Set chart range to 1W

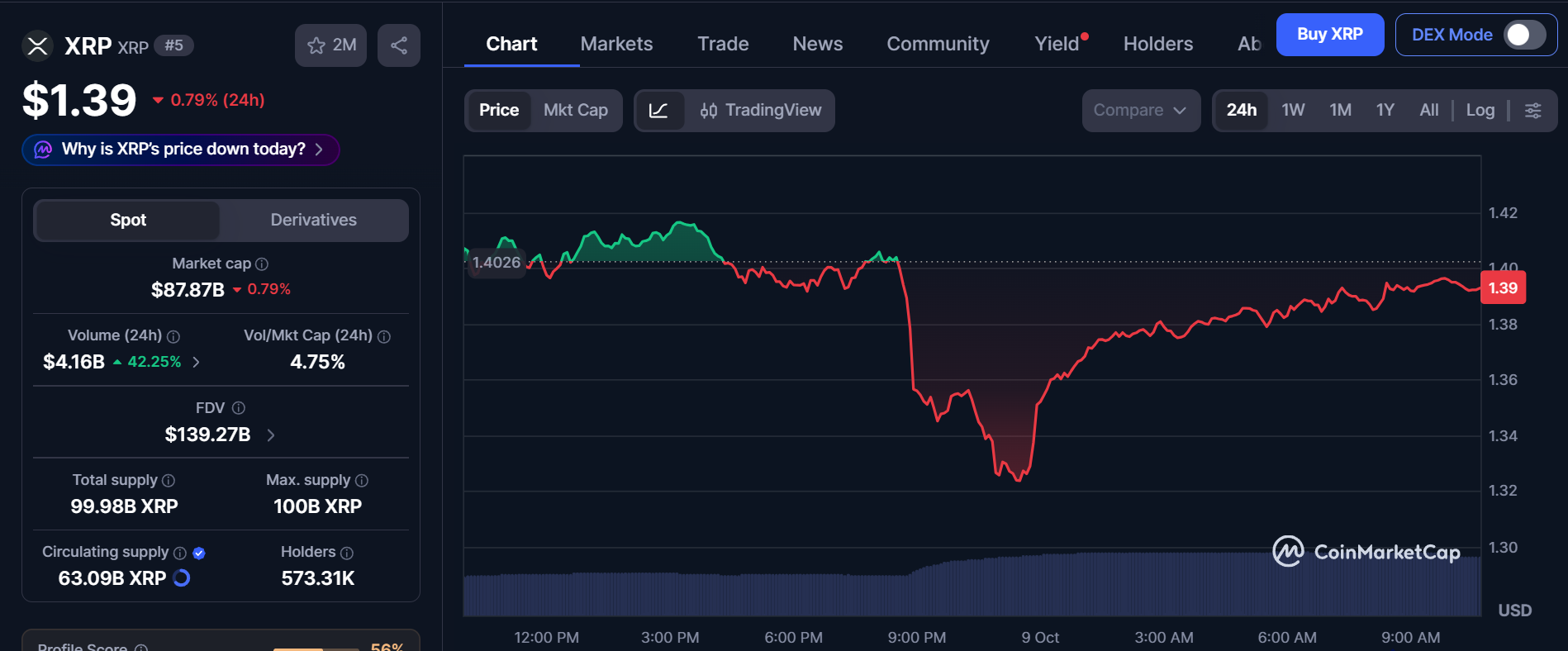pyautogui.click(x=1293, y=111)
